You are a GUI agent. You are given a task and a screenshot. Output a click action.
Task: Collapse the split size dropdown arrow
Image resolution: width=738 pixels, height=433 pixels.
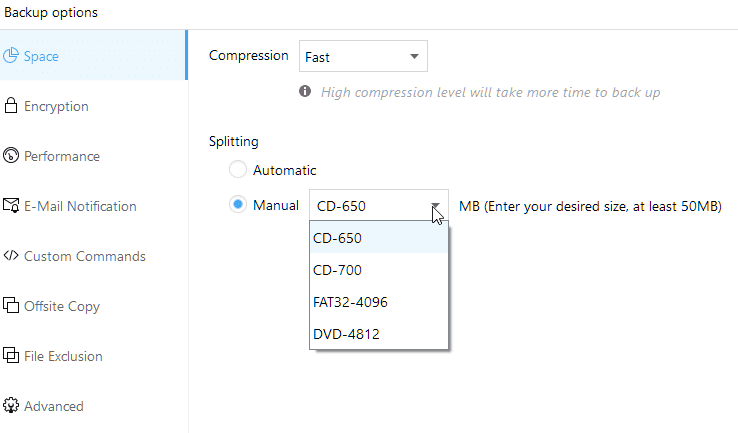(x=435, y=206)
